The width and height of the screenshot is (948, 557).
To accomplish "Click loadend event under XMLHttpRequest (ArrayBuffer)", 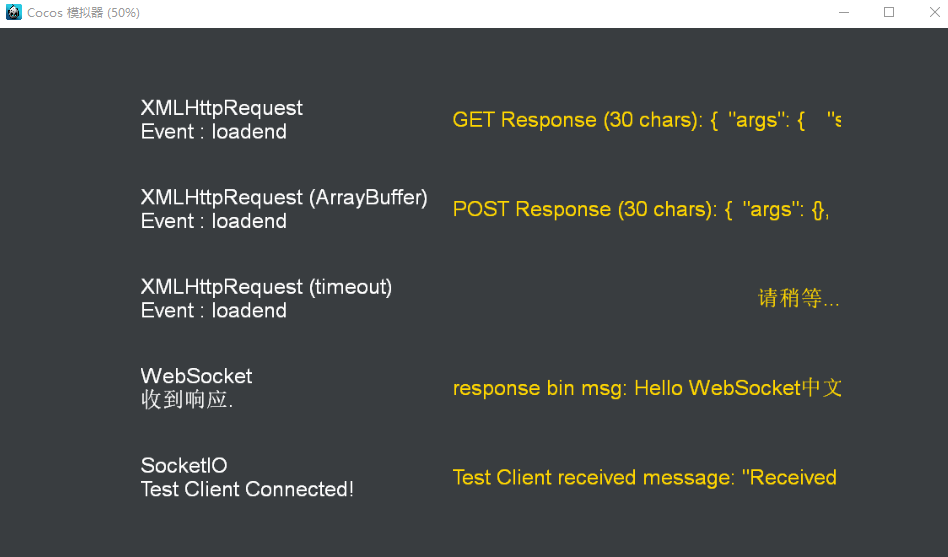I will (214, 221).
